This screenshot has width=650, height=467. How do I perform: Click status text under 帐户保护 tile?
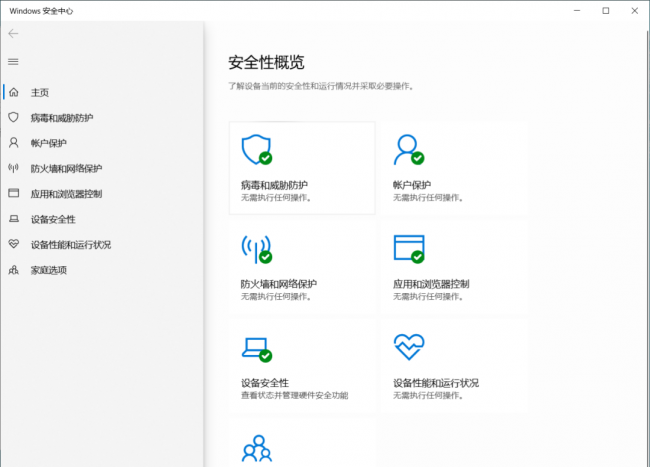click(x=428, y=198)
